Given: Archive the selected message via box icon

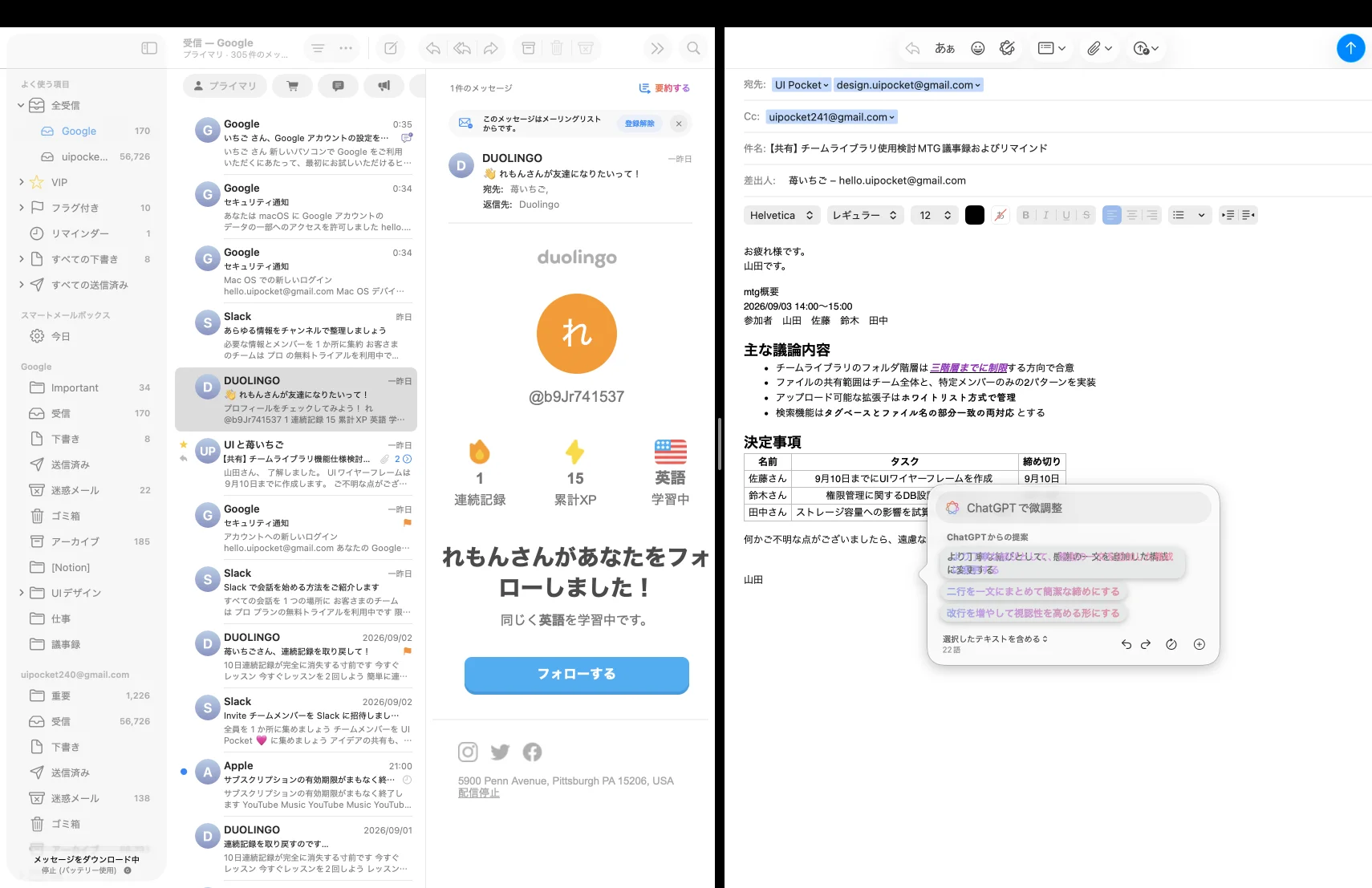Looking at the screenshot, I should [x=528, y=48].
